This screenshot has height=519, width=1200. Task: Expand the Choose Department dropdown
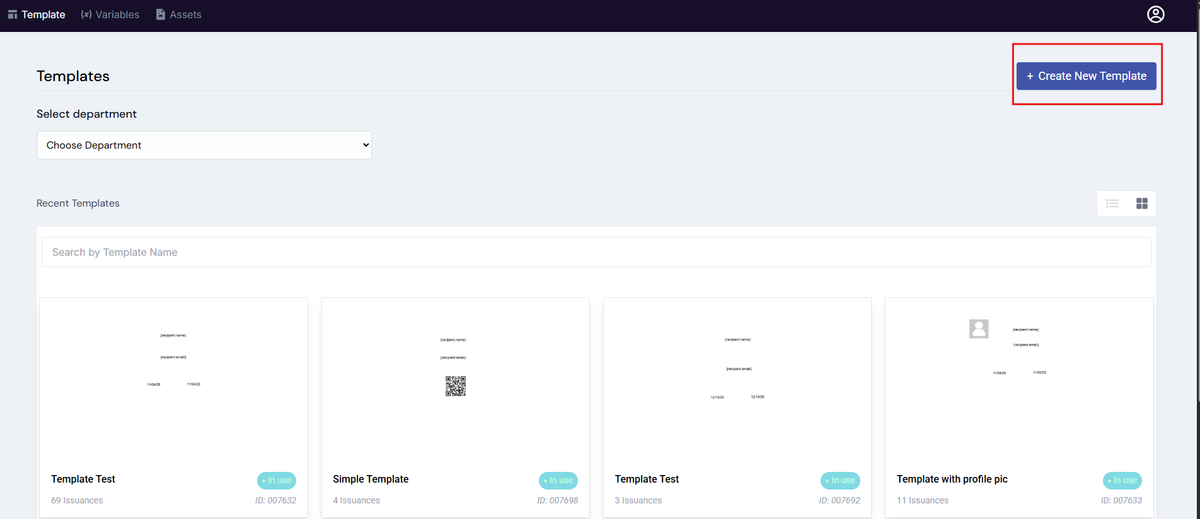point(204,145)
